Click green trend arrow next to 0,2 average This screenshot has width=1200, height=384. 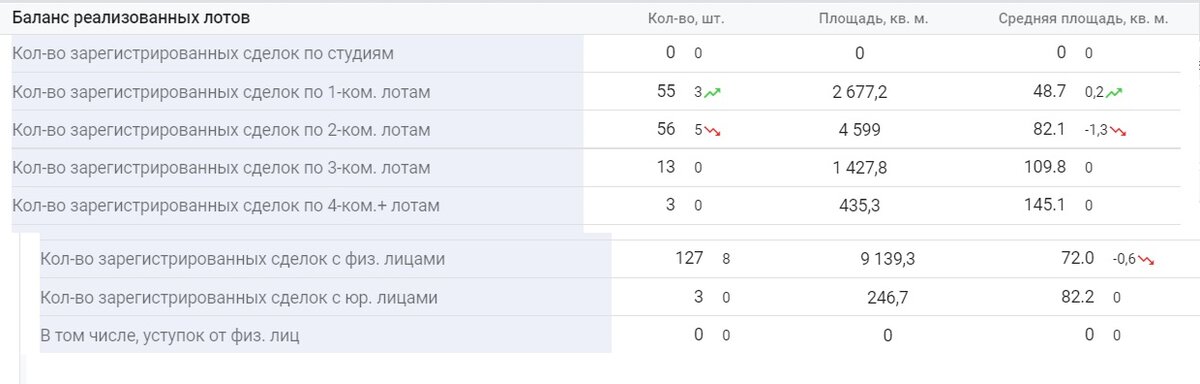click(x=1115, y=92)
